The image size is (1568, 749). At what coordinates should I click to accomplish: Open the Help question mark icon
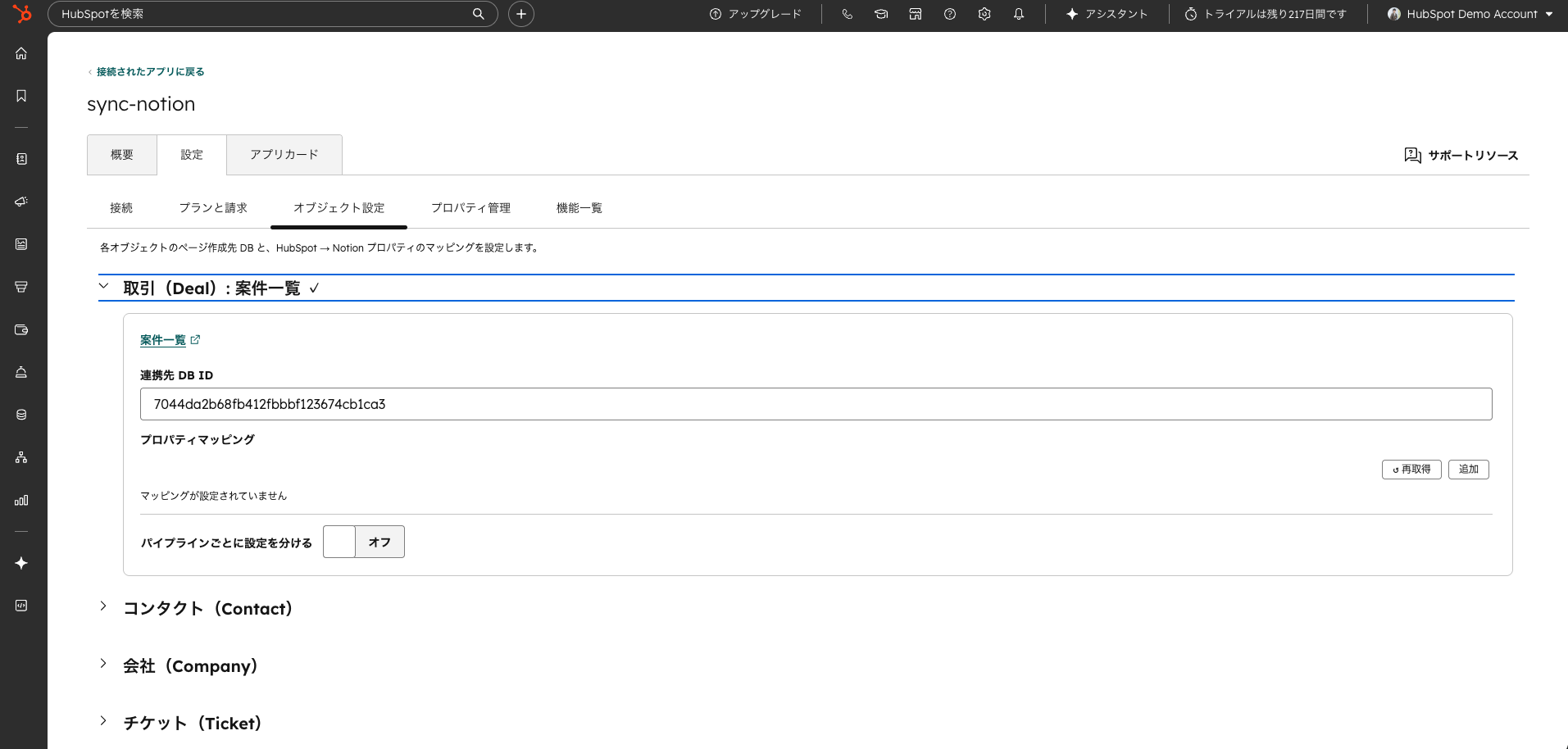(x=950, y=14)
